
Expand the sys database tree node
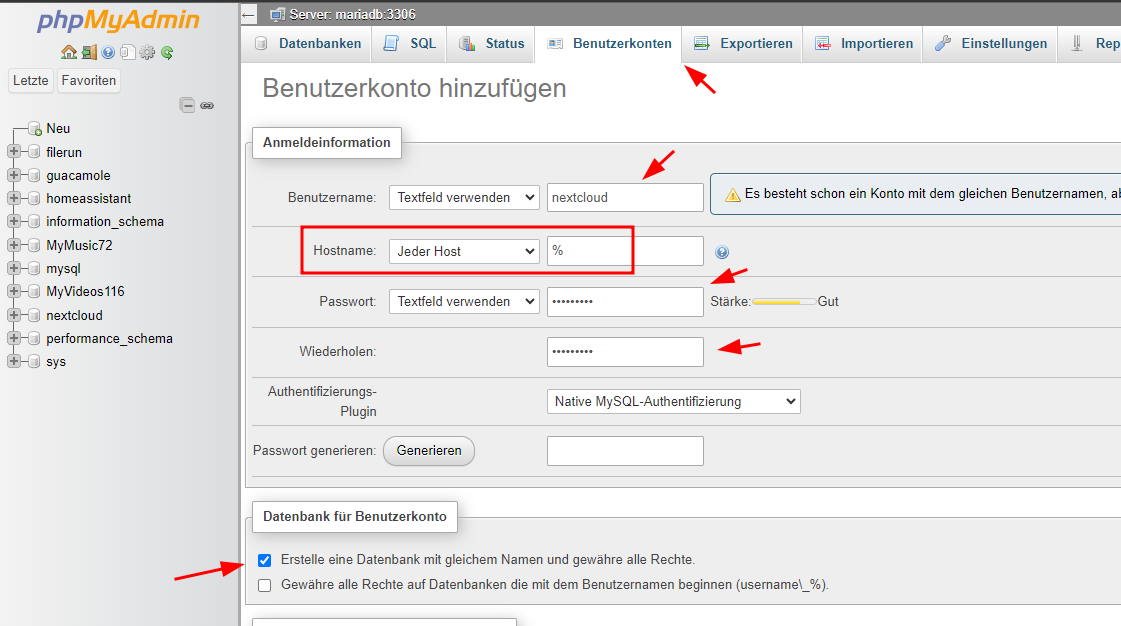point(14,362)
